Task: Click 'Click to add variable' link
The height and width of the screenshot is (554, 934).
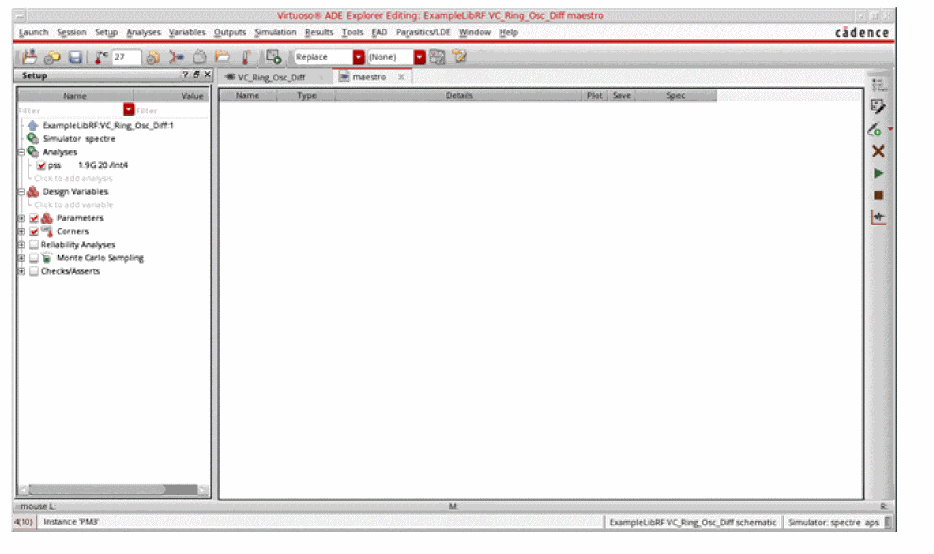Action: [73, 204]
